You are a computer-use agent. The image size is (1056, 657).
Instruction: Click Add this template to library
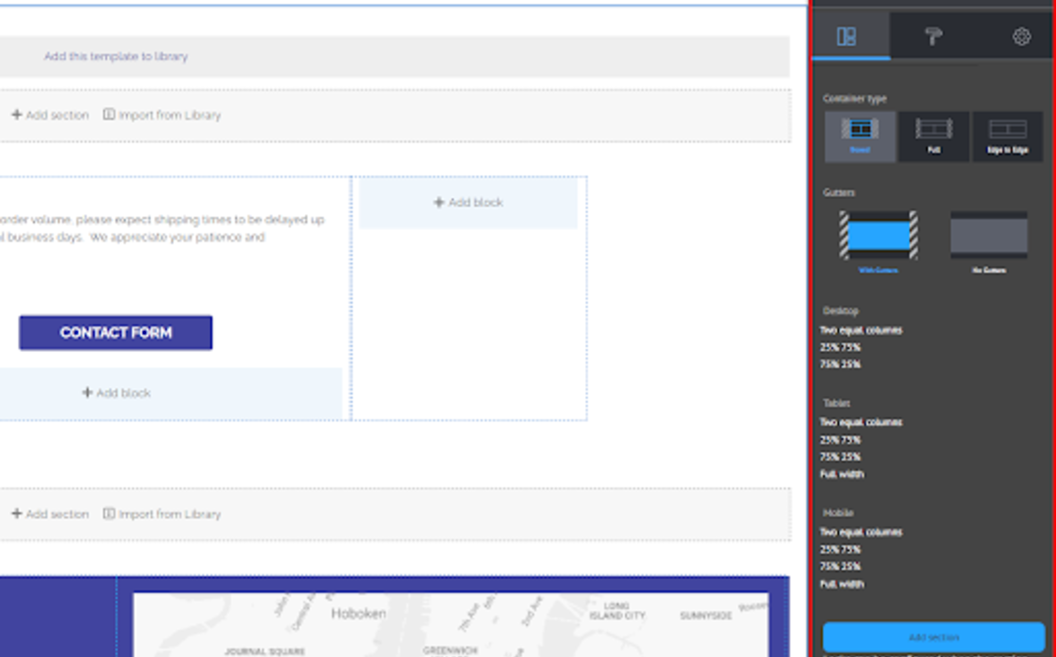(x=114, y=57)
